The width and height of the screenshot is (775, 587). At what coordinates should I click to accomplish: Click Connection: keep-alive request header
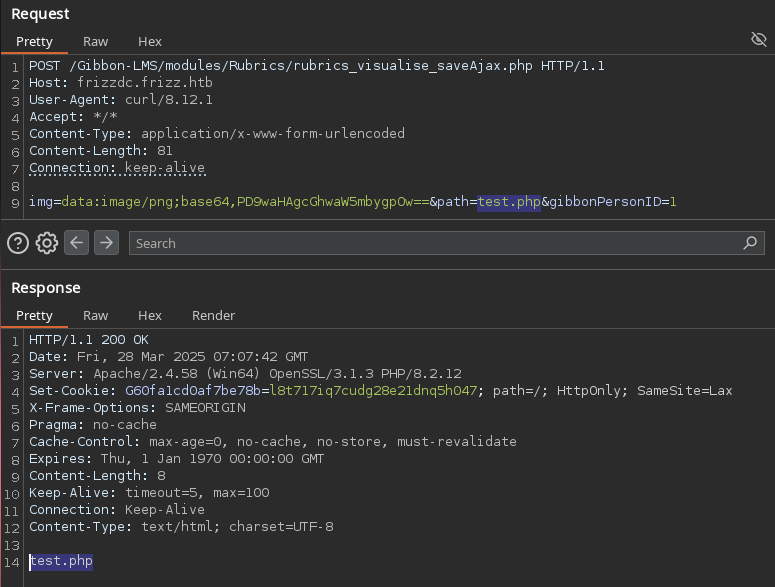(x=117, y=168)
